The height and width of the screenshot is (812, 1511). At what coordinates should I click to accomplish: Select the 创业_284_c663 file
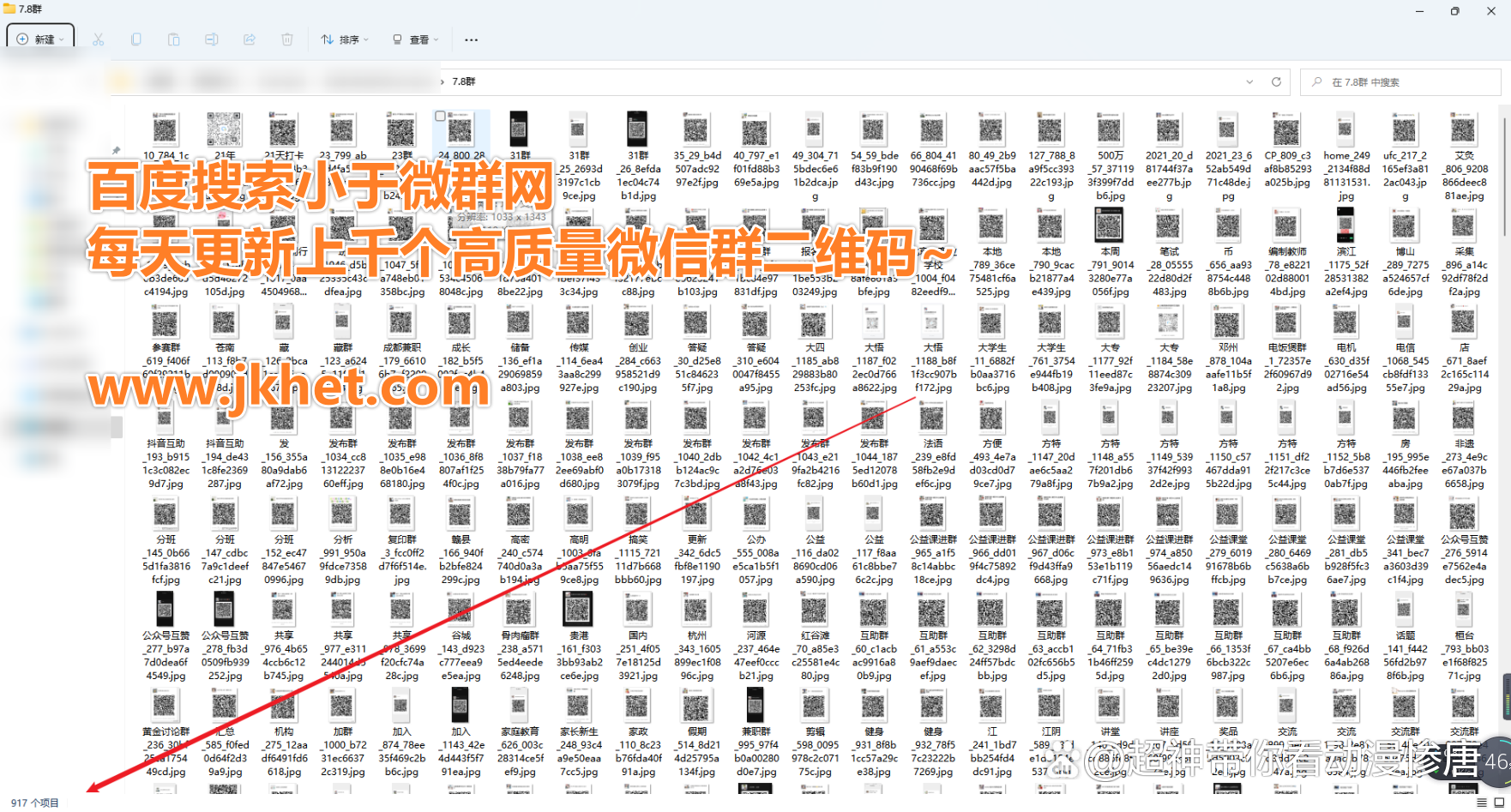point(638,348)
